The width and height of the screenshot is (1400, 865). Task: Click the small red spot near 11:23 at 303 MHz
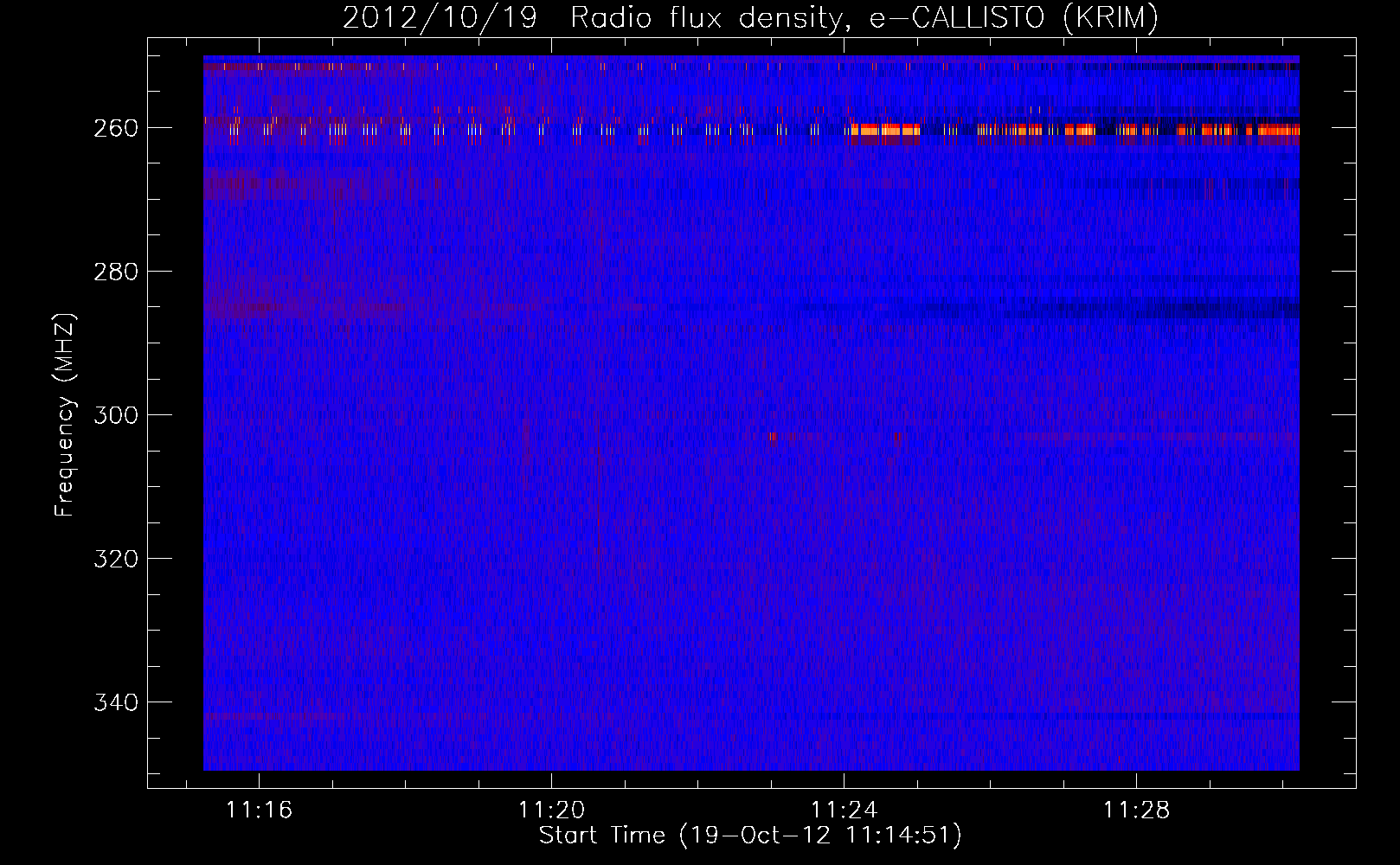tap(772, 437)
